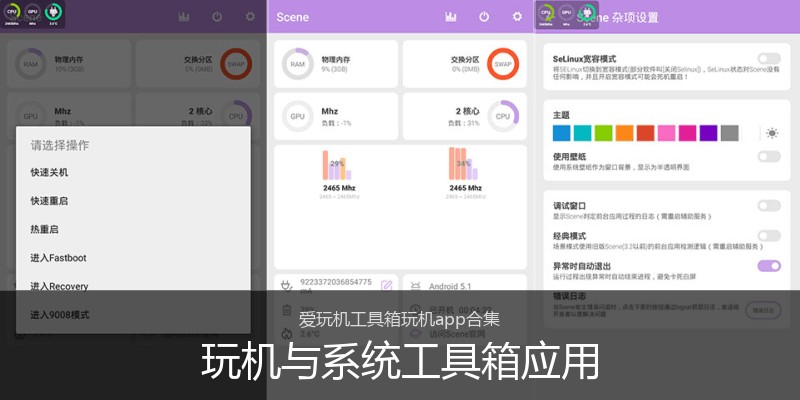800x400 pixels.
Task: Choose 快速重启 in the dialog
Action: coord(133,201)
